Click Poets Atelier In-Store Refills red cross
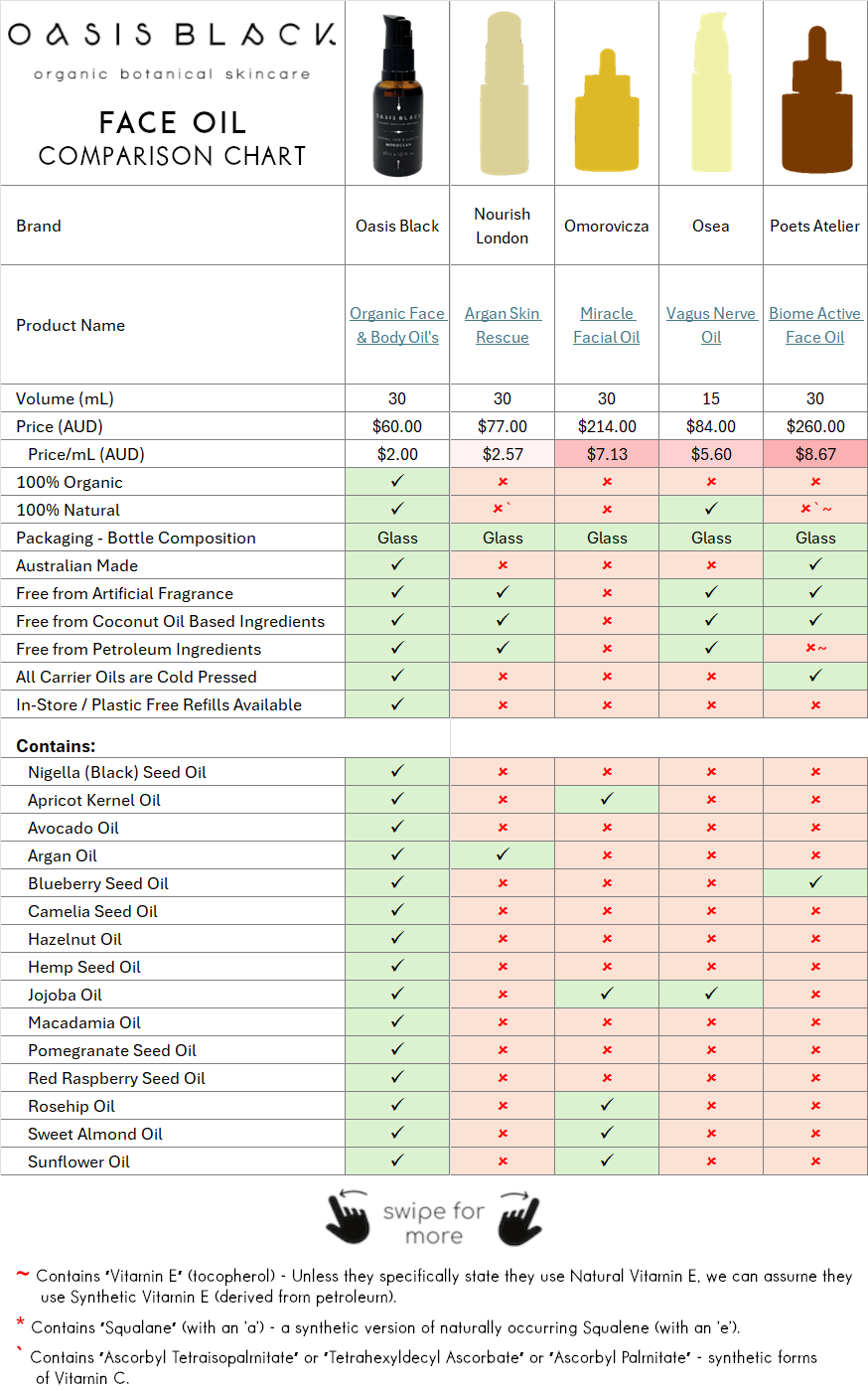The image size is (868, 1391). point(815,704)
